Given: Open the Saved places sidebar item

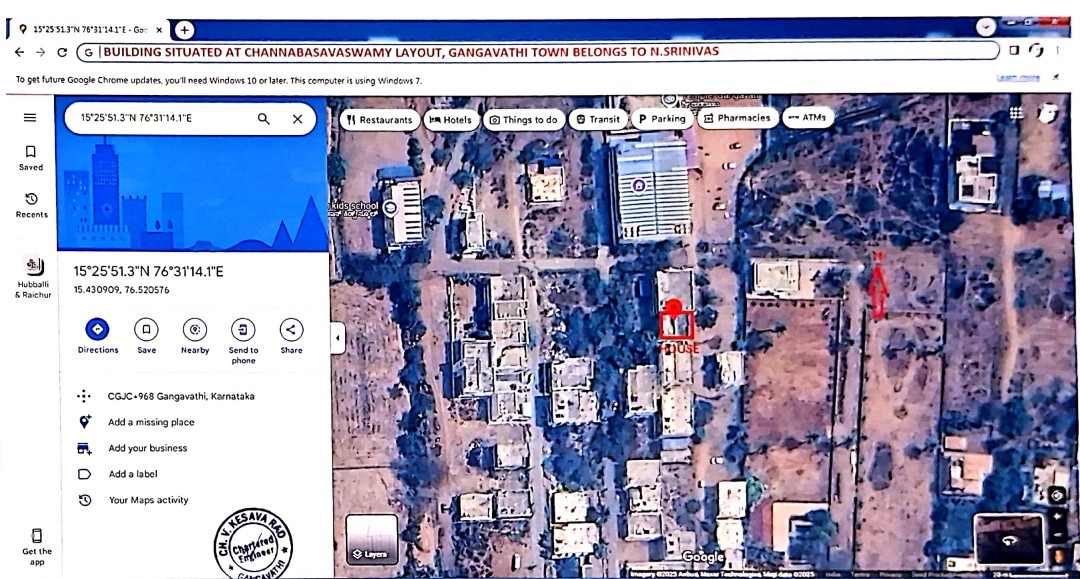Looking at the screenshot, I should pyautogui.click(x=30, y=158).
